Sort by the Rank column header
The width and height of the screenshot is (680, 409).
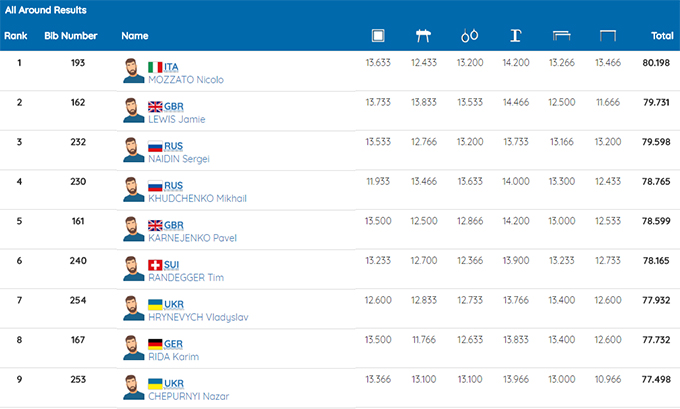coord(15,36)
